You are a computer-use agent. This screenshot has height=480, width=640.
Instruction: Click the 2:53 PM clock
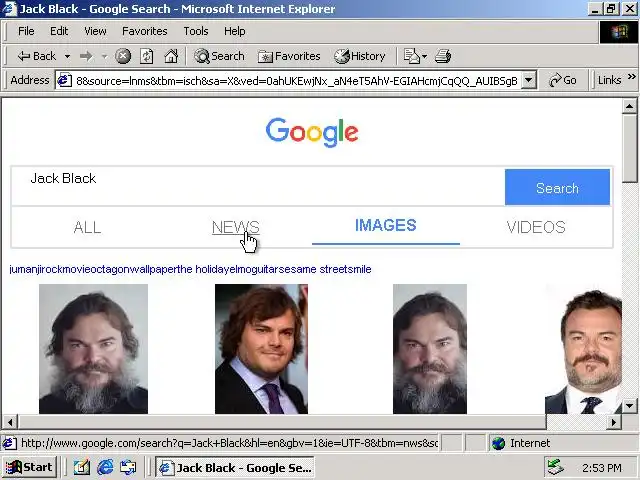(602, 468)
